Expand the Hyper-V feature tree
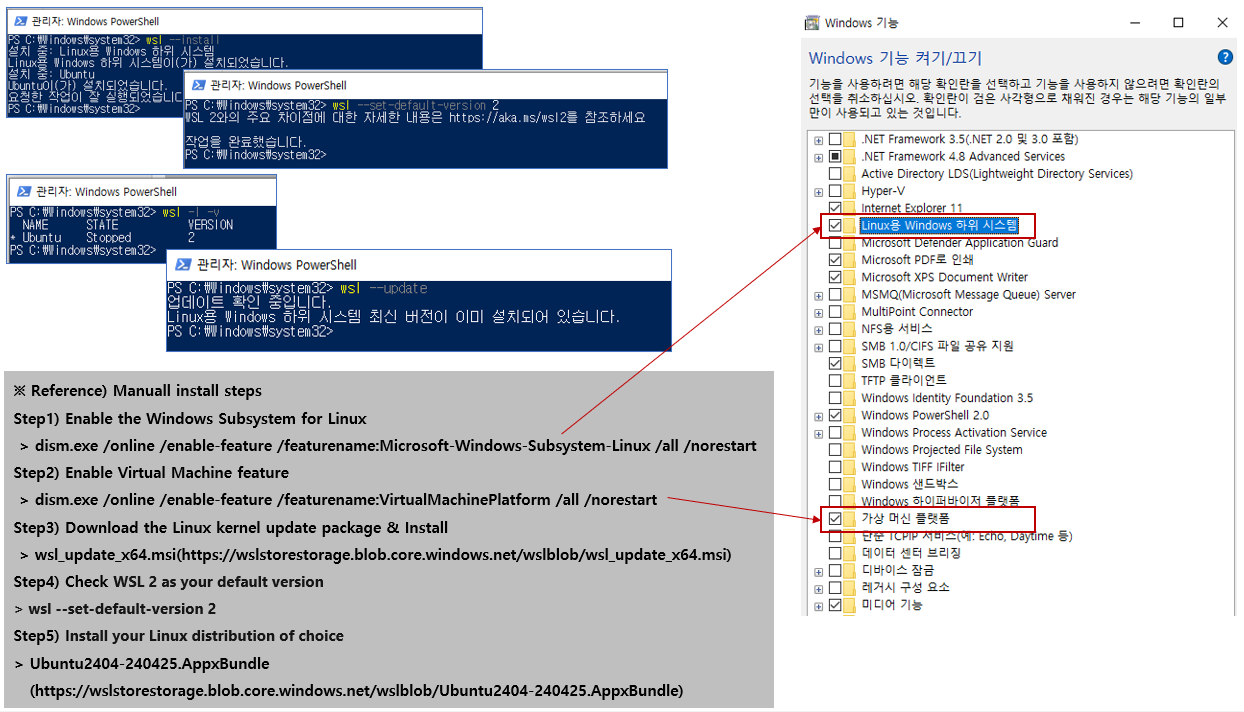 tap(819, 192)
